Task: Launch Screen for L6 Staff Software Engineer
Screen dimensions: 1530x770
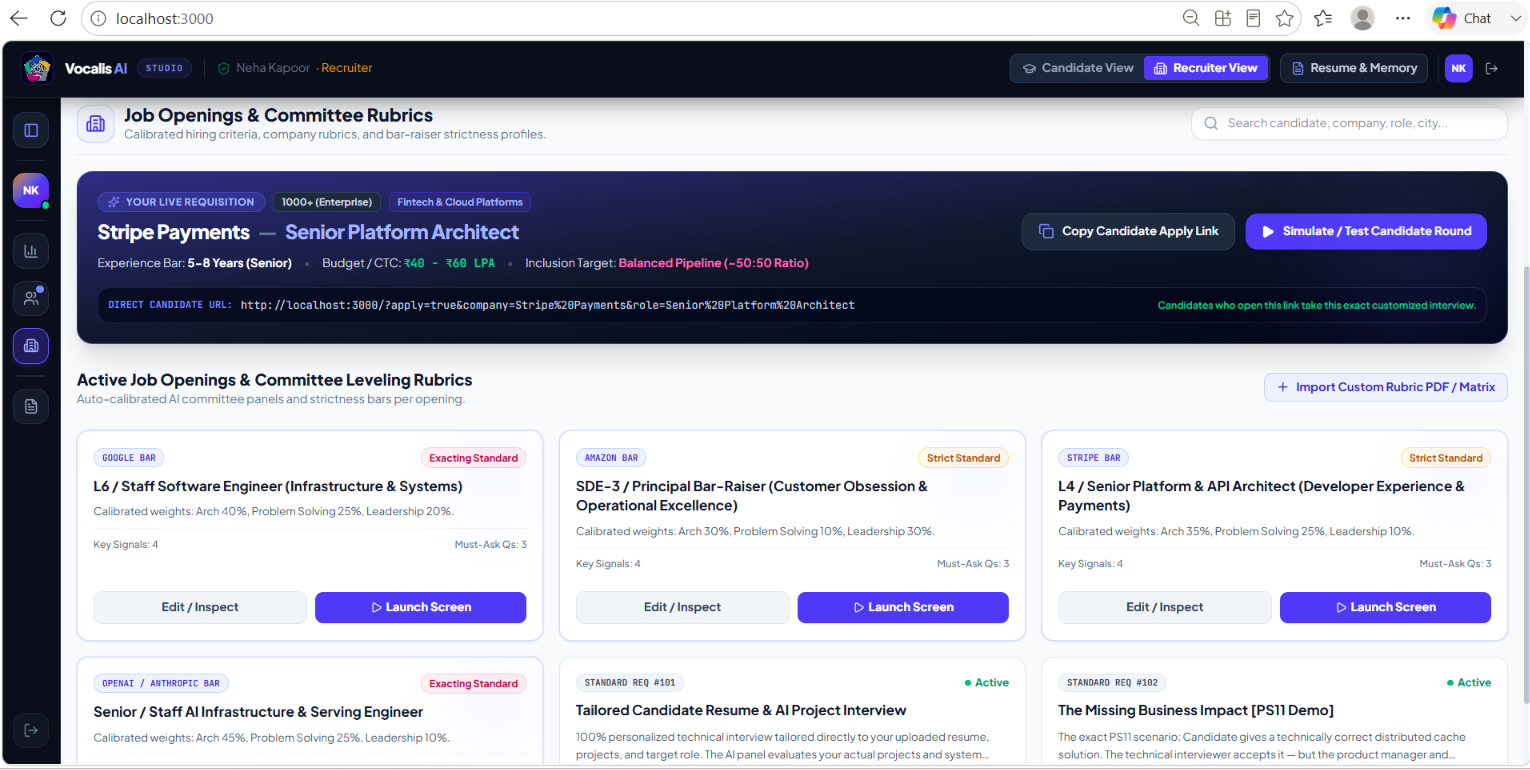Action: click(420, 607)
